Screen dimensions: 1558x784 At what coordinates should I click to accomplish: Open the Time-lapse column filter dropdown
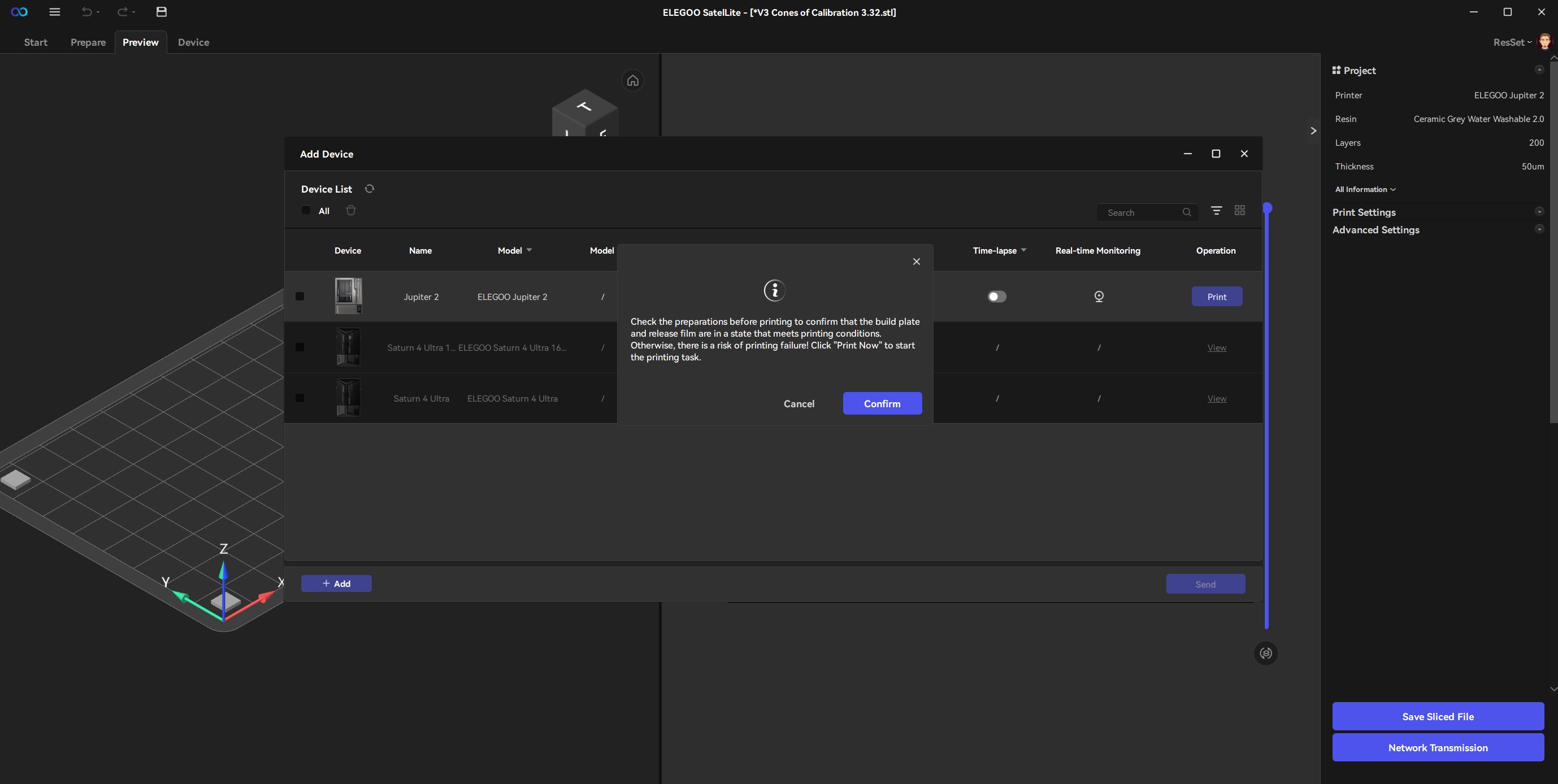click(x=1023, y=250)
